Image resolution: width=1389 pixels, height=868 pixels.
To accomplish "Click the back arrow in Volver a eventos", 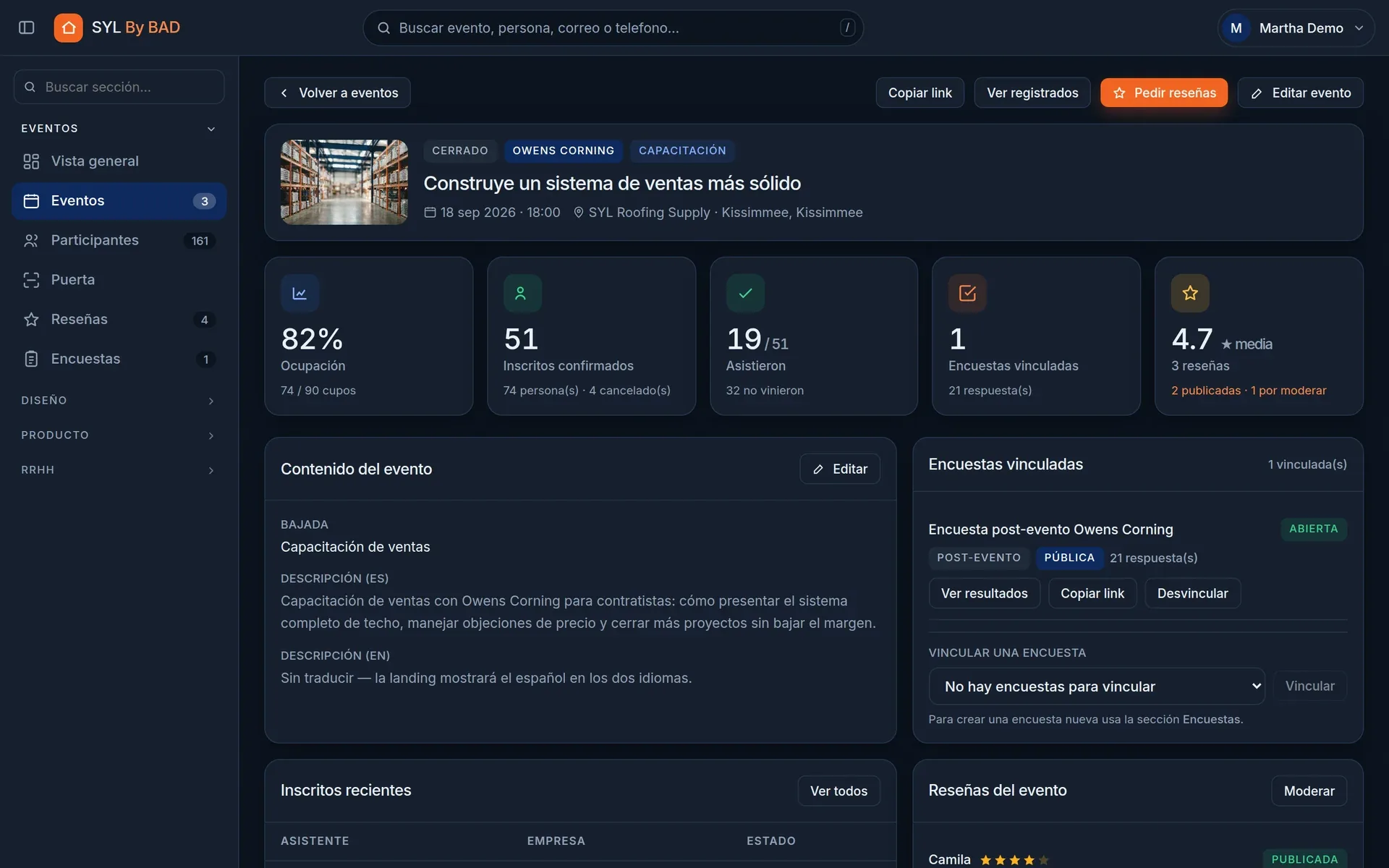I will 284,93.
